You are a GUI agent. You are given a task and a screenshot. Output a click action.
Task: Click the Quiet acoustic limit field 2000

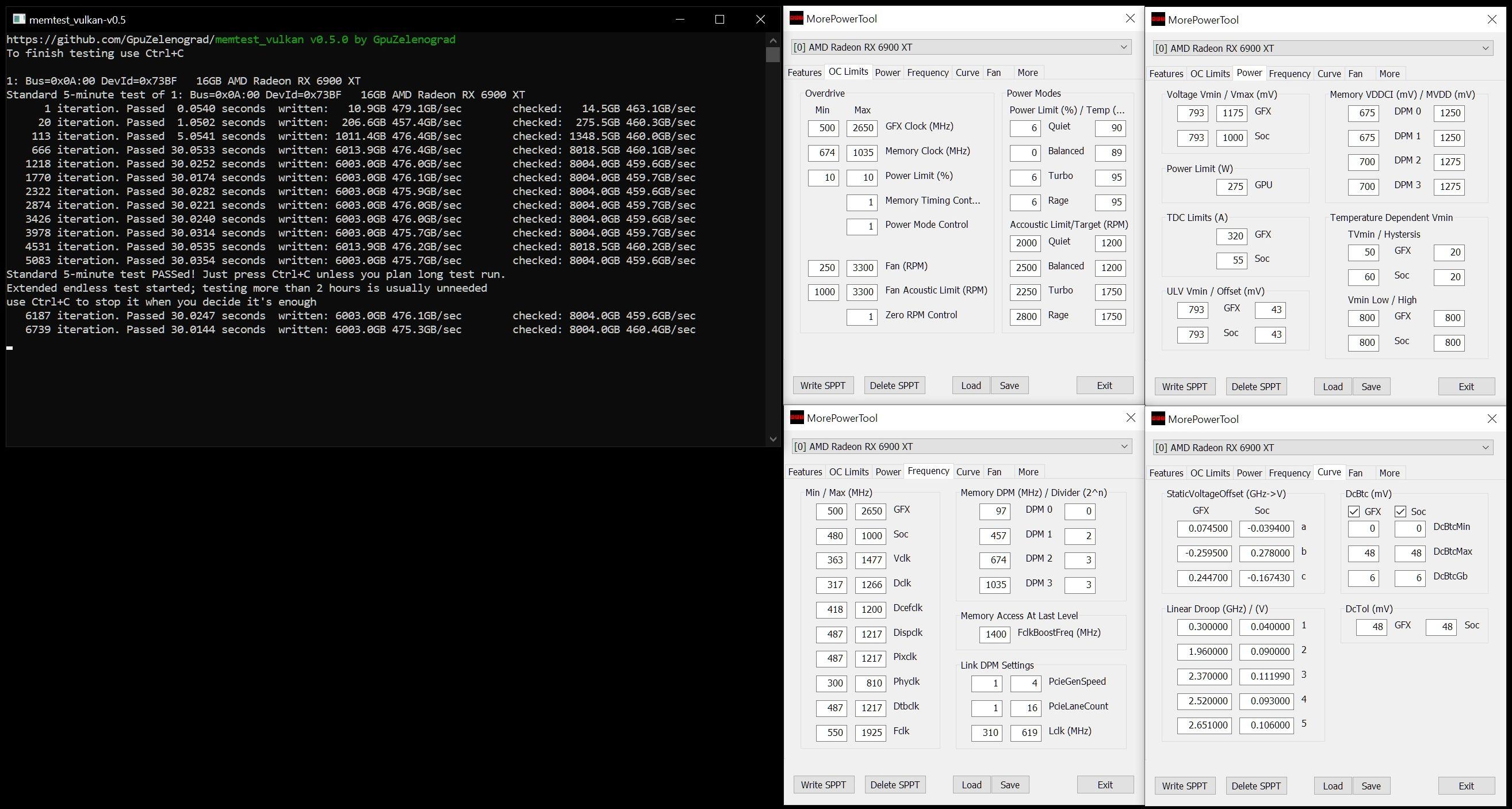(x=1025, y=243)
